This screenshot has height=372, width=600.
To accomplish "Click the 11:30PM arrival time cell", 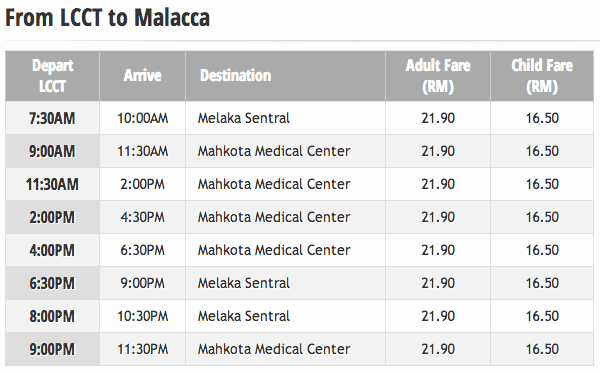I will click(142, 349).
